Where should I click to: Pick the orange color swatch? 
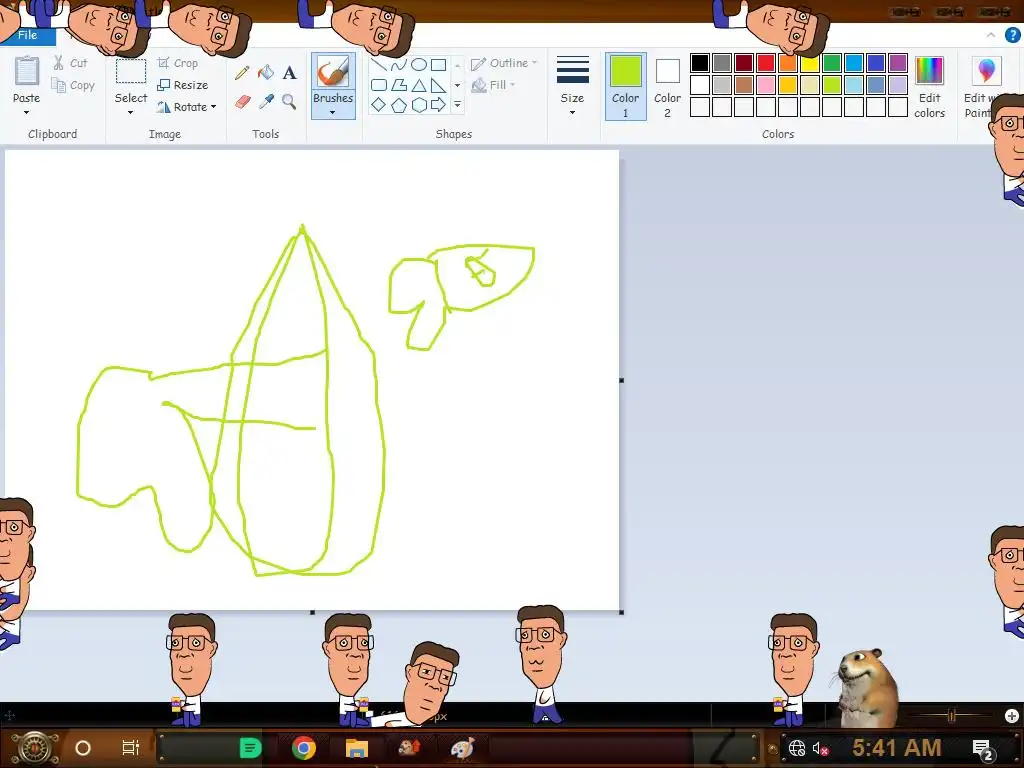(x=788, y=63)
